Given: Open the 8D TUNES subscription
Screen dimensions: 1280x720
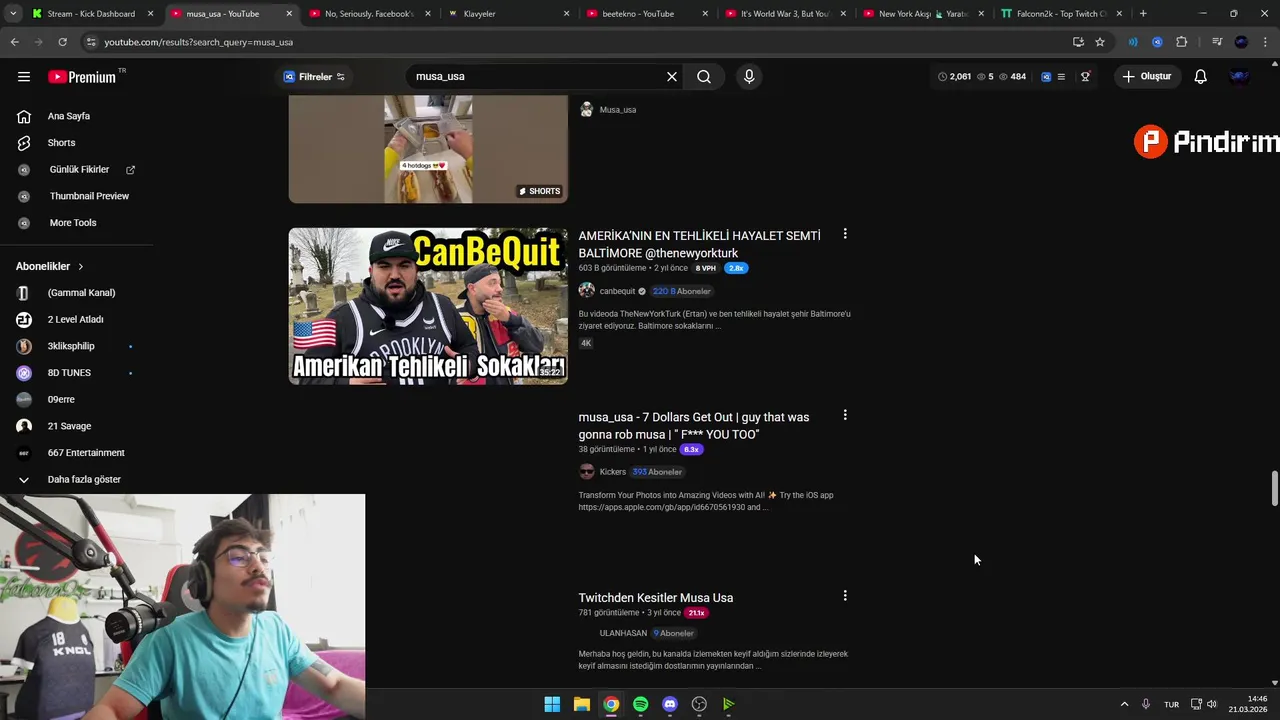Looking at the screenshot, I should tap(69, 372).
